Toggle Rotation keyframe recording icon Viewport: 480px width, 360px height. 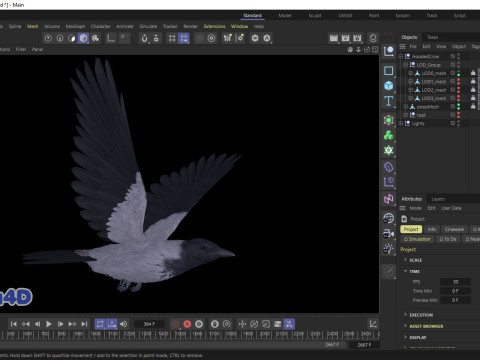pos(254,324)
